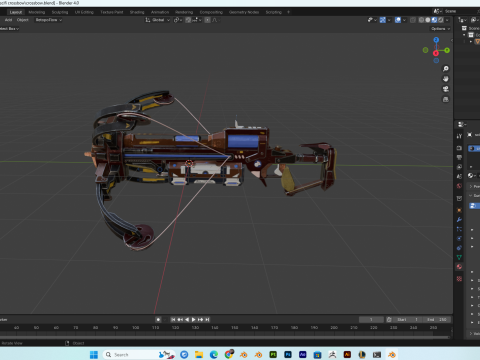Click the viewport pan hand icon
Screen dimensions: 480x360
tap(446, 79)
